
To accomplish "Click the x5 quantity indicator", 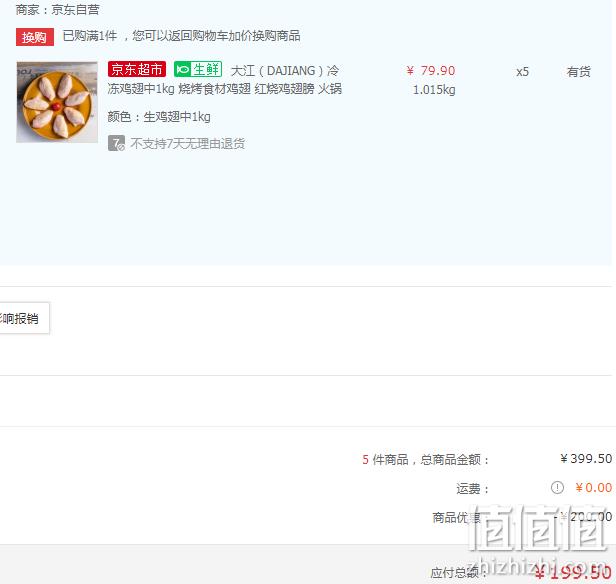I will (x=522, y=72).
